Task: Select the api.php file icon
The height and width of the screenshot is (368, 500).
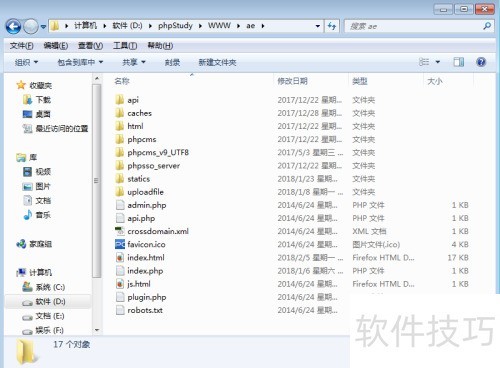Action: click(120, 218)
